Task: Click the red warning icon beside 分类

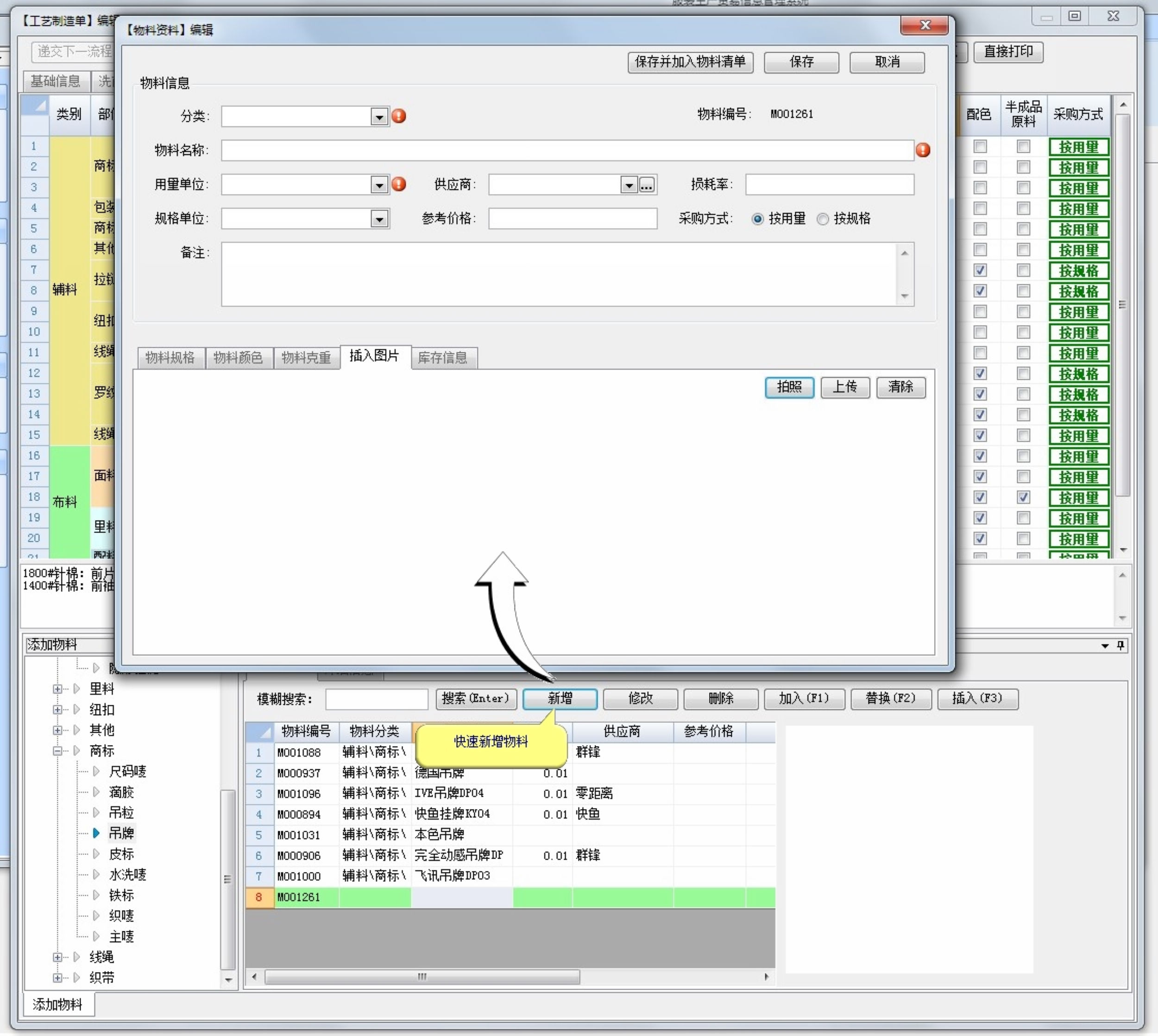Action: point(399,116)
